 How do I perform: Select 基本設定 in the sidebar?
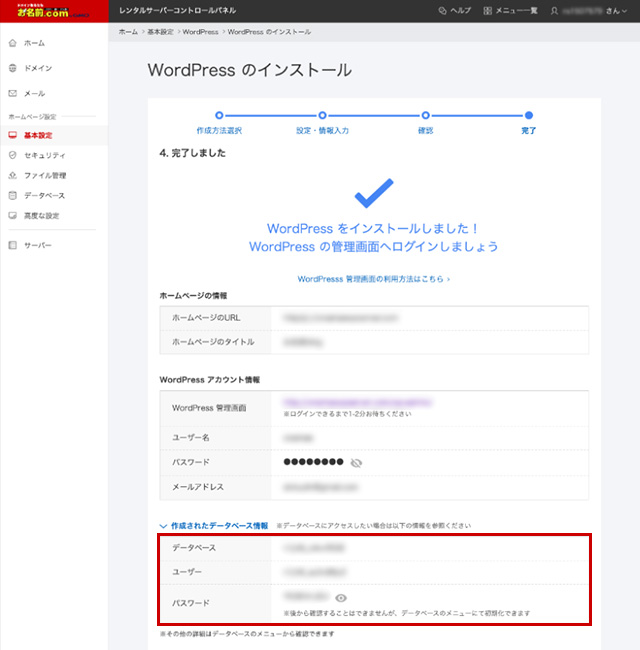(x=38, y=135)
